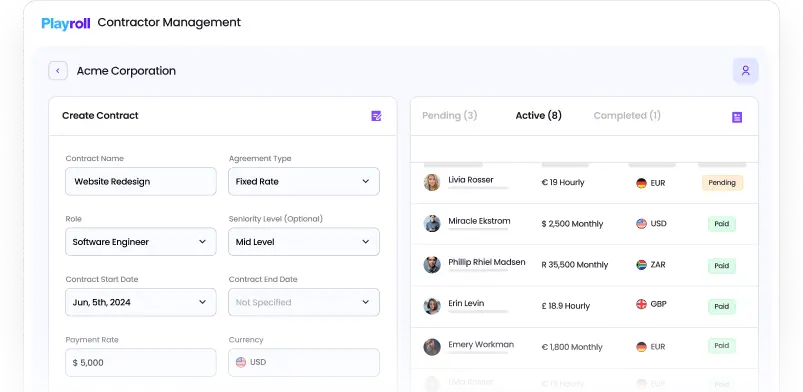Click the € 19 Hourly rate
Image resolution: width=803 pixels, height=392 pixels.
click(562, 182)
